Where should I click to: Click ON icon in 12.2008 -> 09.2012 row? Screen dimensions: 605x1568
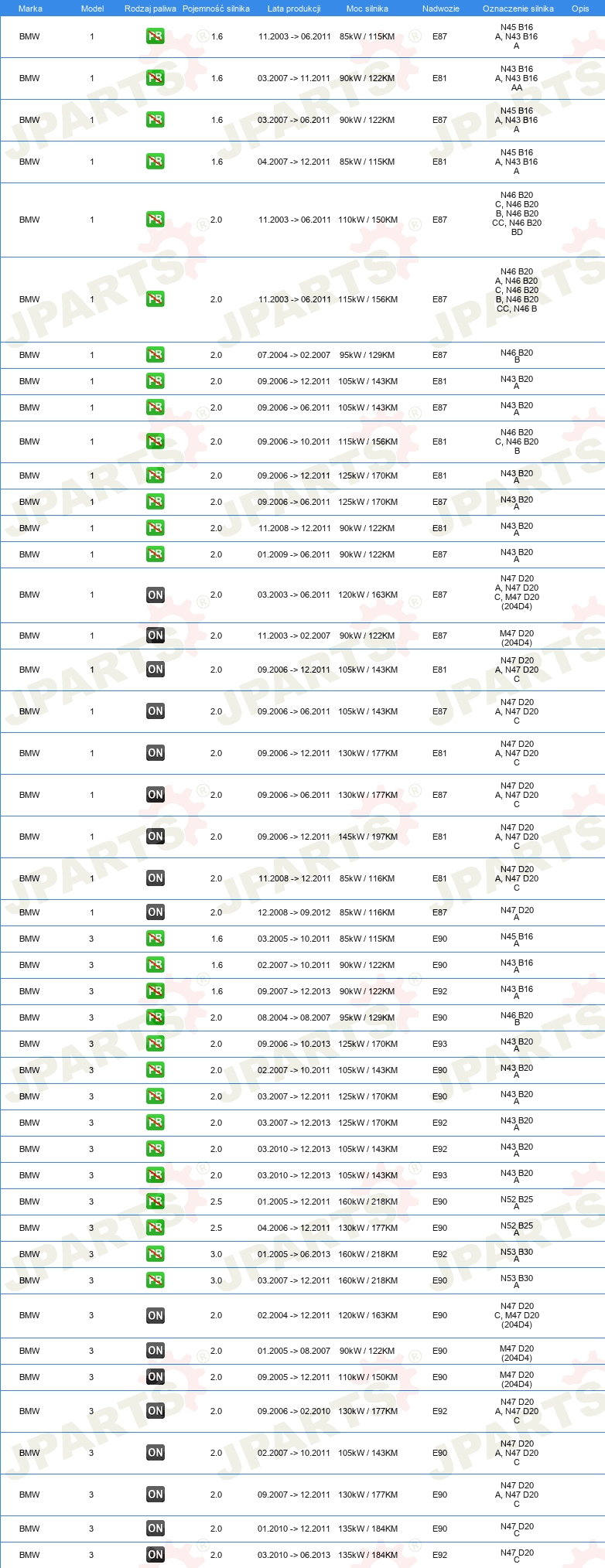(x=156, y=912)
